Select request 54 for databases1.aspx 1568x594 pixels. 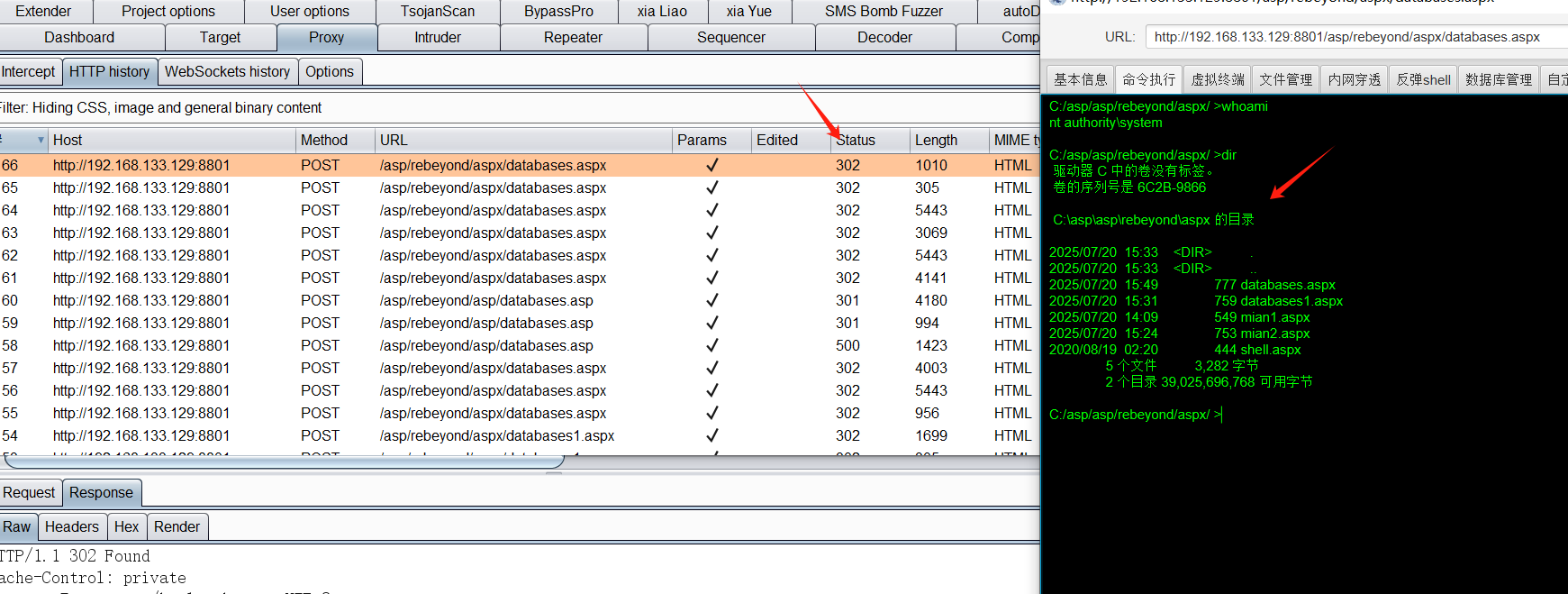pyautogui.click(x=520, y=435)
